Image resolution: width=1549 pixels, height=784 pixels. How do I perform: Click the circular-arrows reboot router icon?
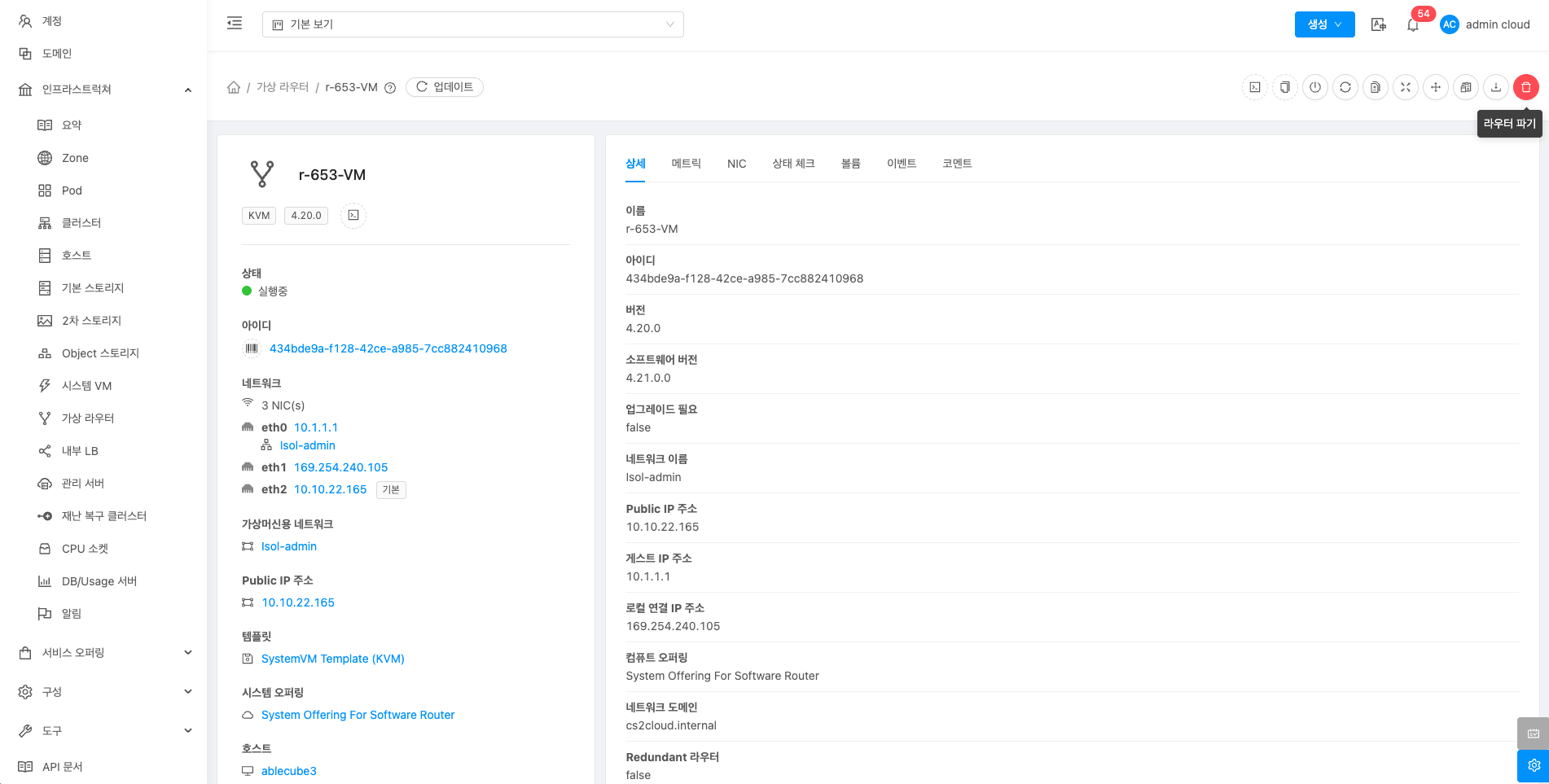pyautogui.click(x=1345, y=87)
